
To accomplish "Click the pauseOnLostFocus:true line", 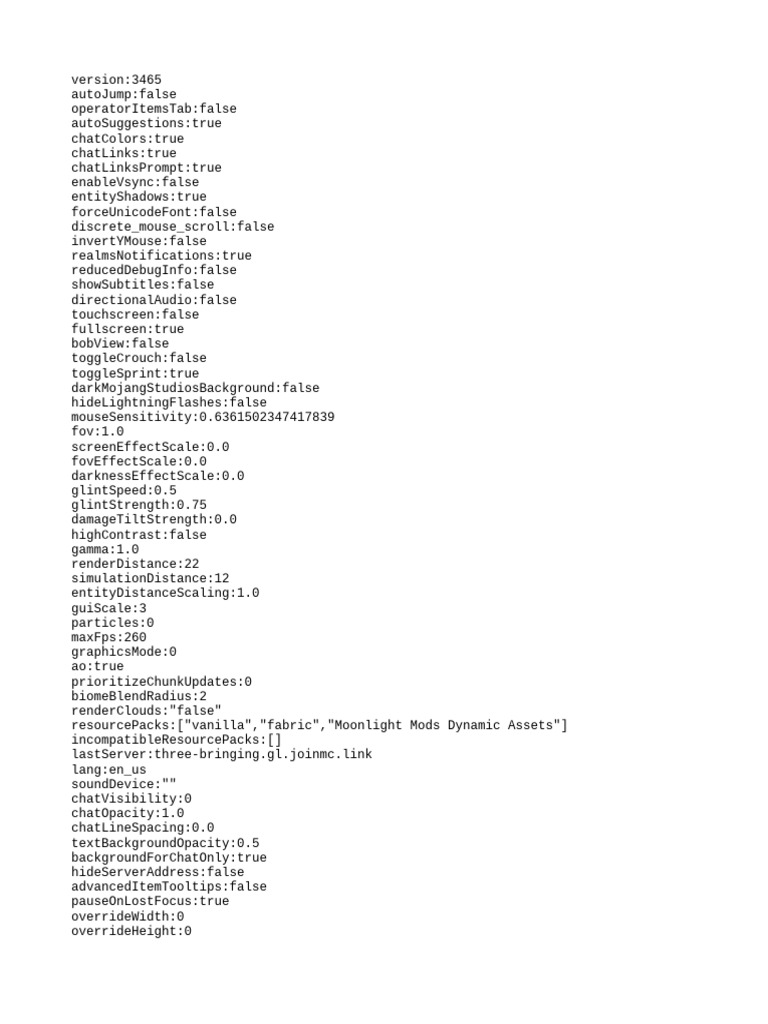I will coord(150,901).
